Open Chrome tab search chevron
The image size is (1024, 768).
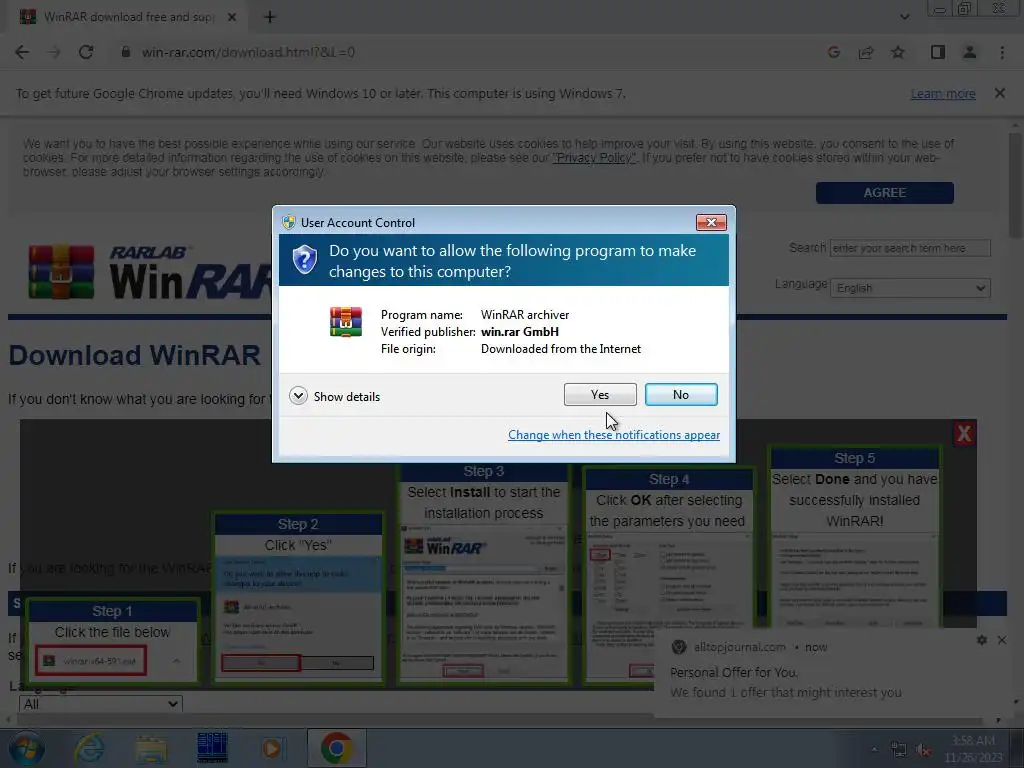[904, 17]
